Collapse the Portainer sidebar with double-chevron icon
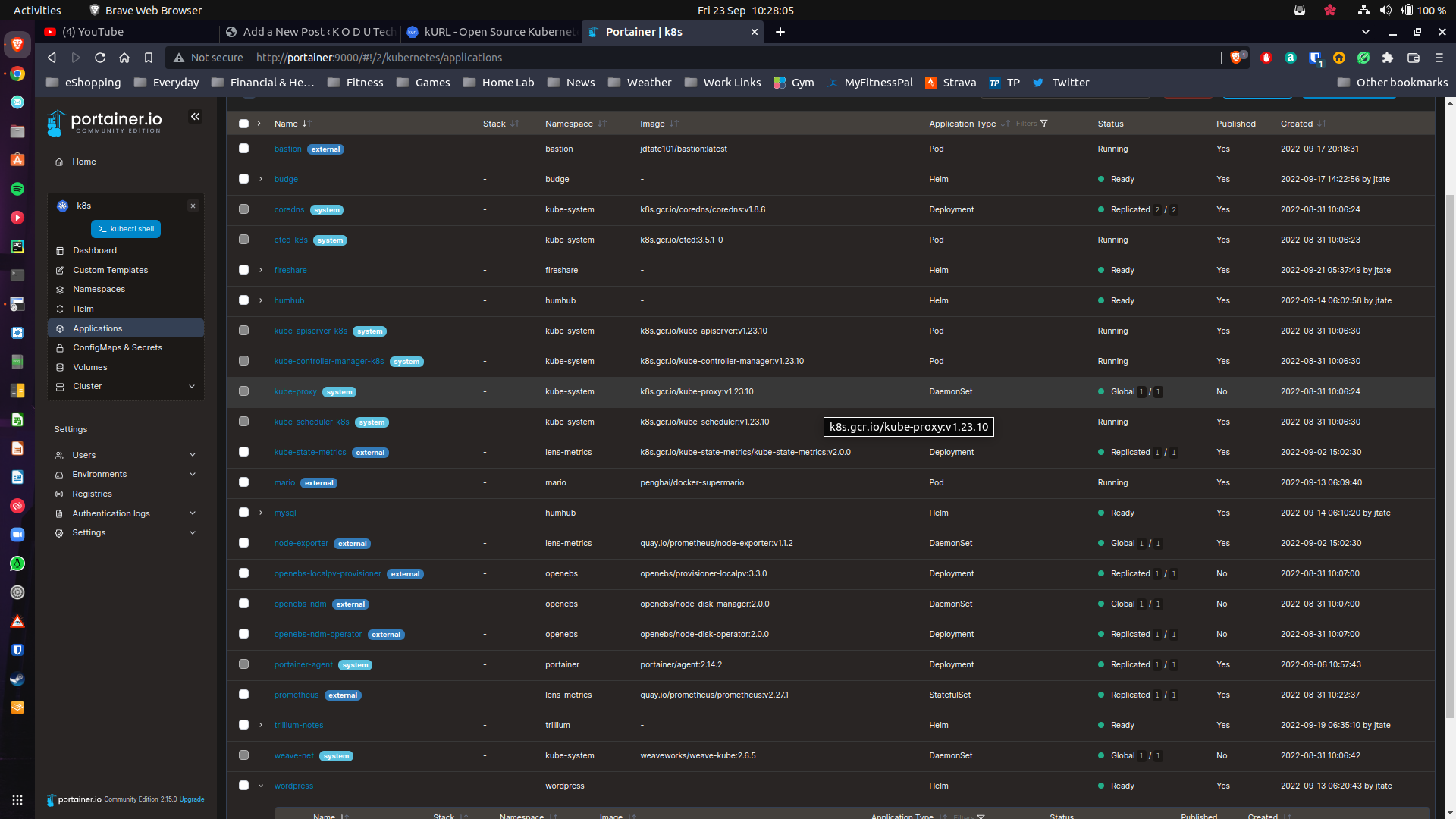 click(x=196, y=117)
